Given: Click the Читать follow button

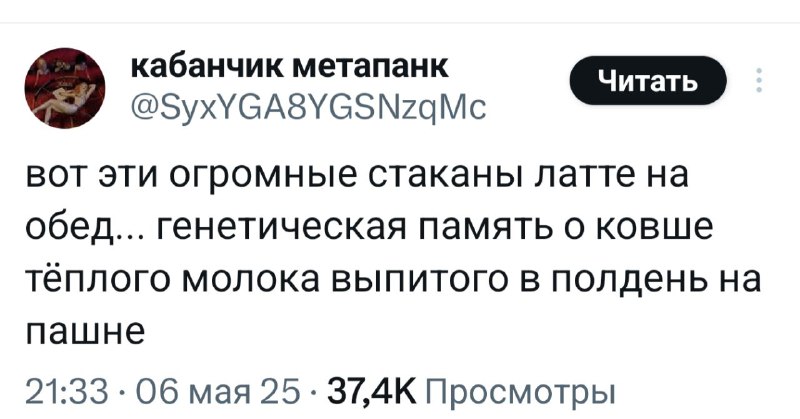Looking at the screenshot, I should point(647,81).
